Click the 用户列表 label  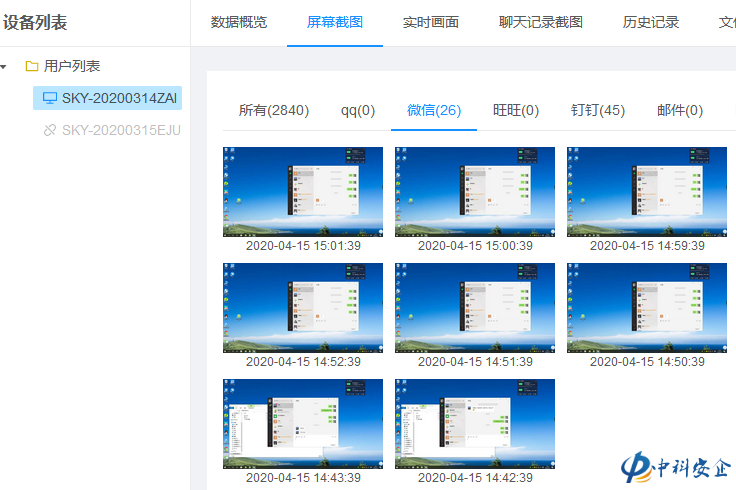click(x=72, y=66)
